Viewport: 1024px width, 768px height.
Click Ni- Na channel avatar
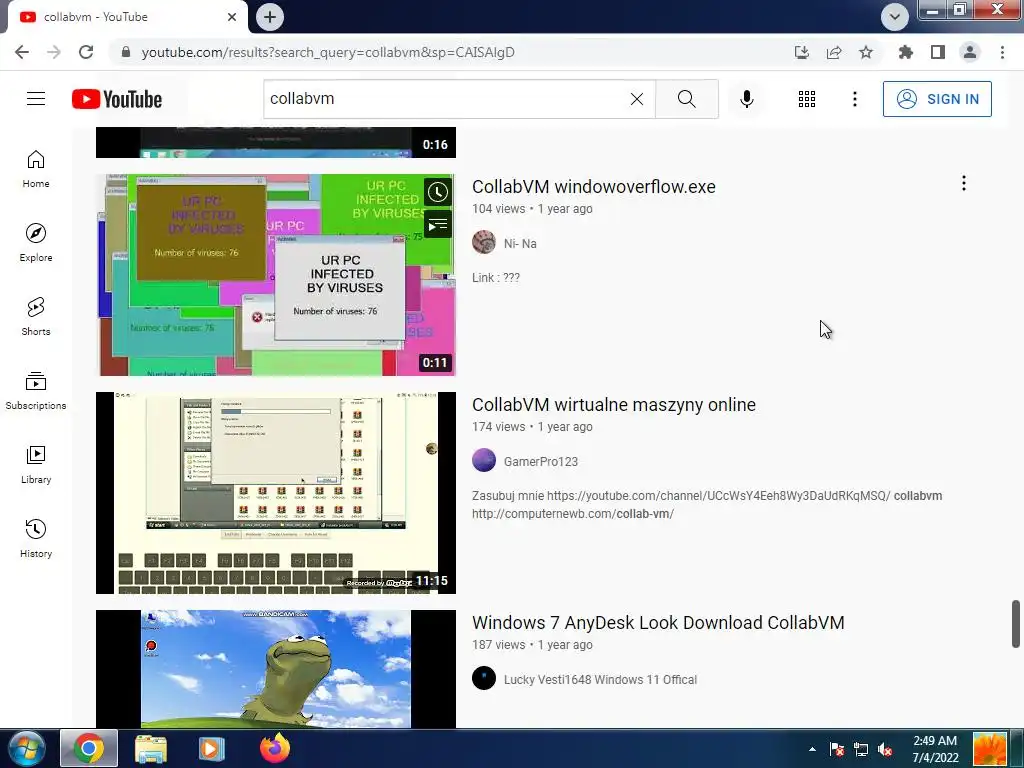484,242
